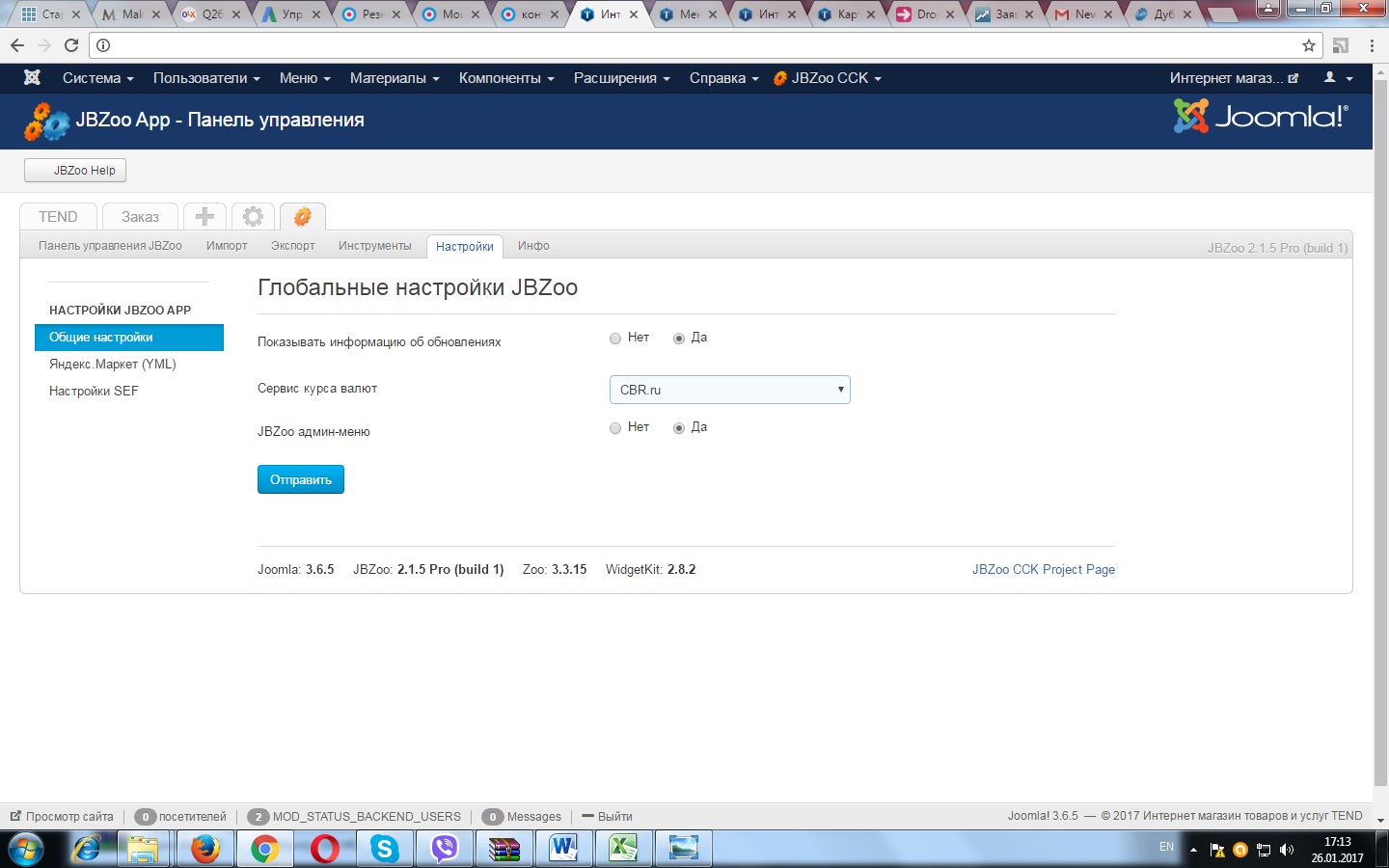1389x868 pixels.
Task: Expand the Система menu
Action: point(97,78)
